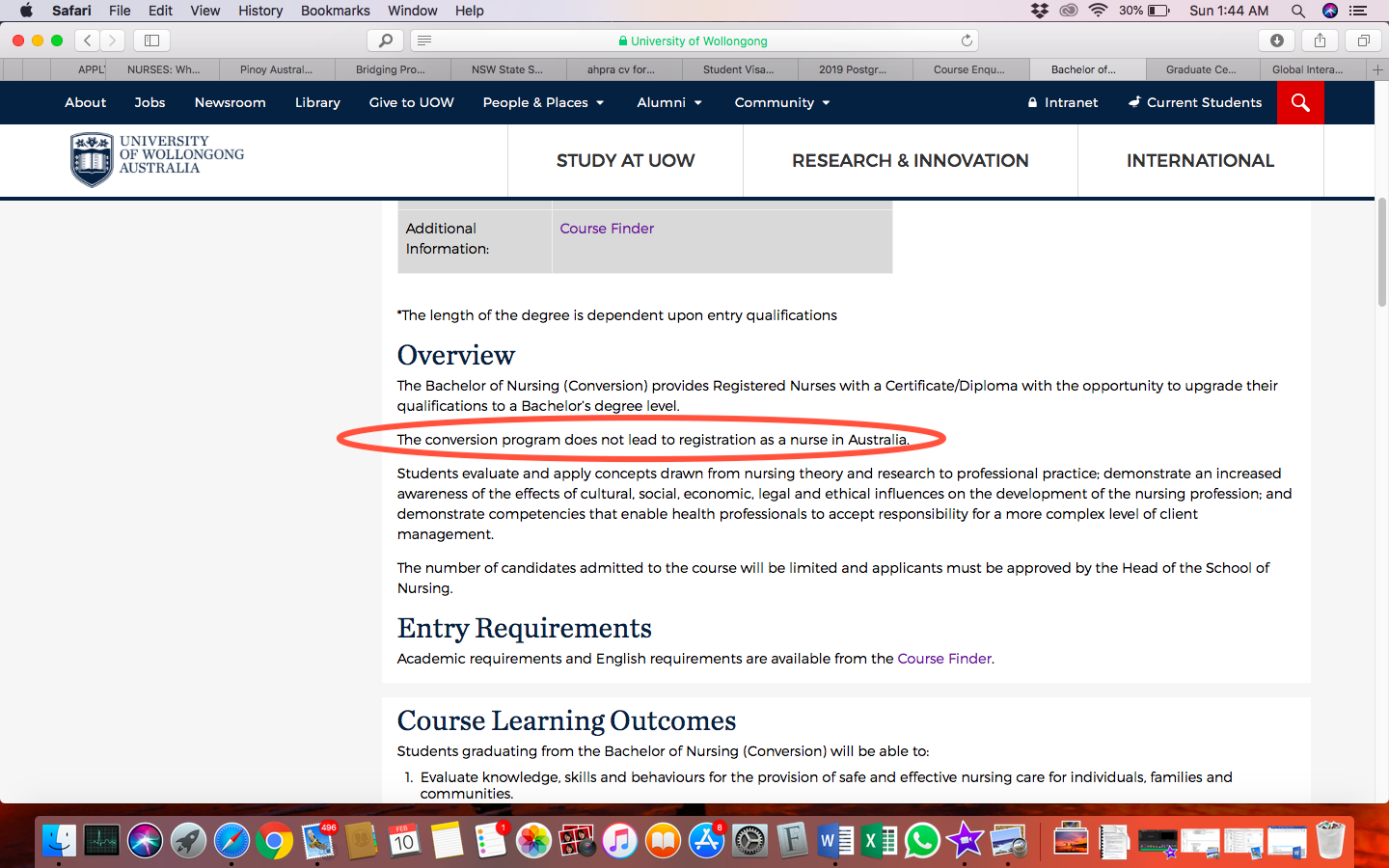Show Safari downloads icon
The image size is (1389, 868).
(x=1276, y=41)
